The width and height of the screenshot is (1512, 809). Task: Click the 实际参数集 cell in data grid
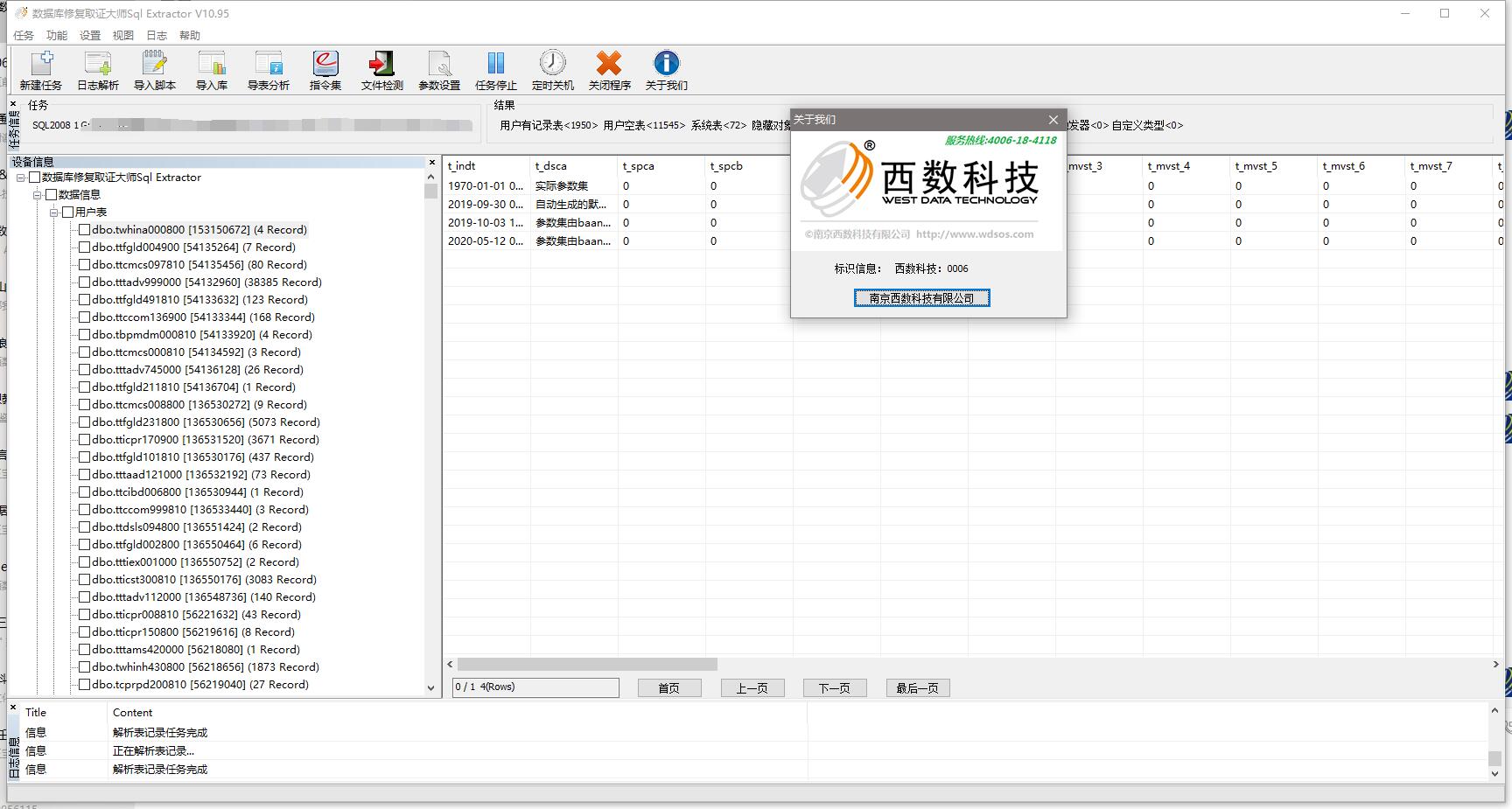tap(574, 186)
